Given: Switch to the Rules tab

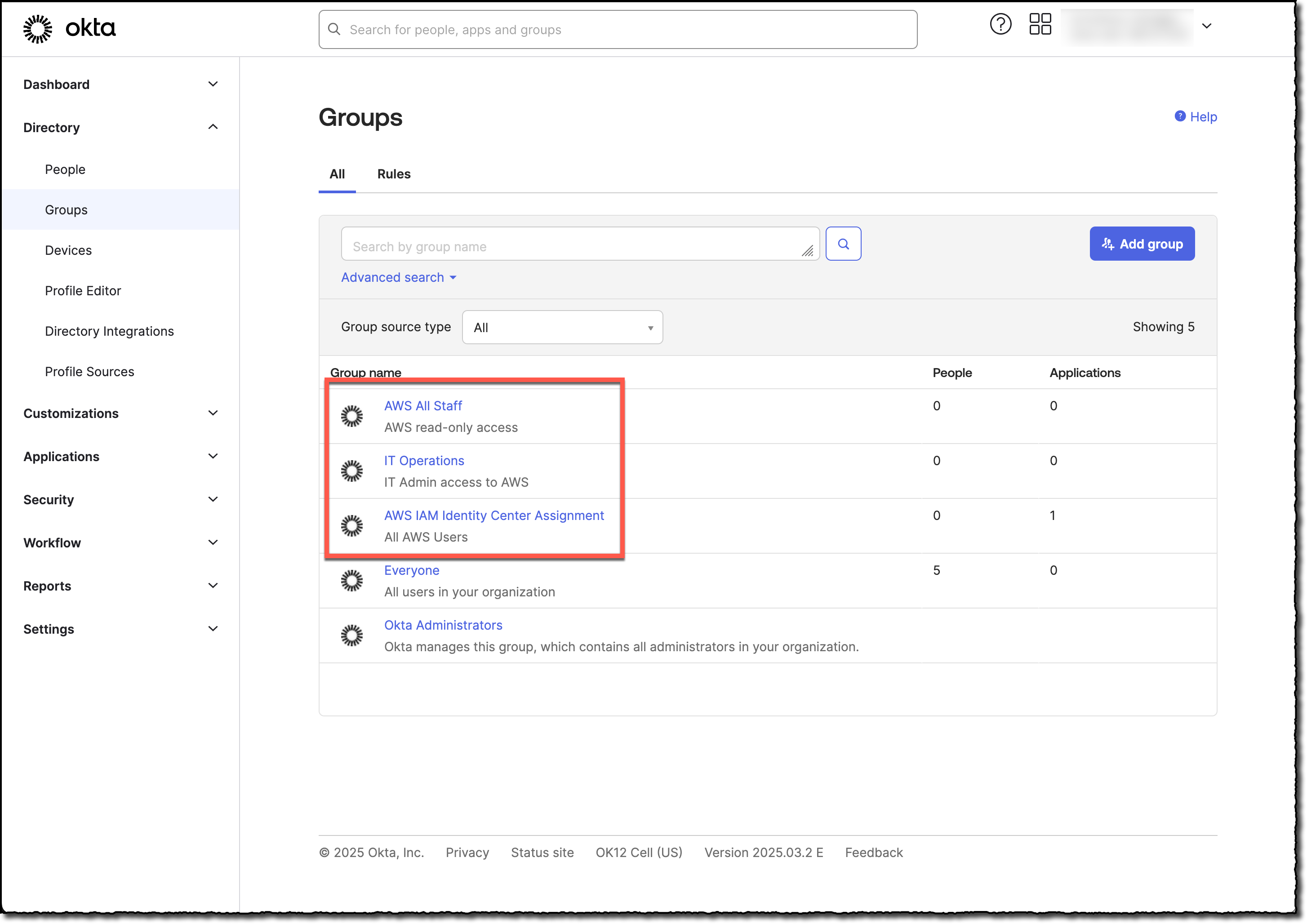Looking at the screenshot, I should tap(393, 173).
